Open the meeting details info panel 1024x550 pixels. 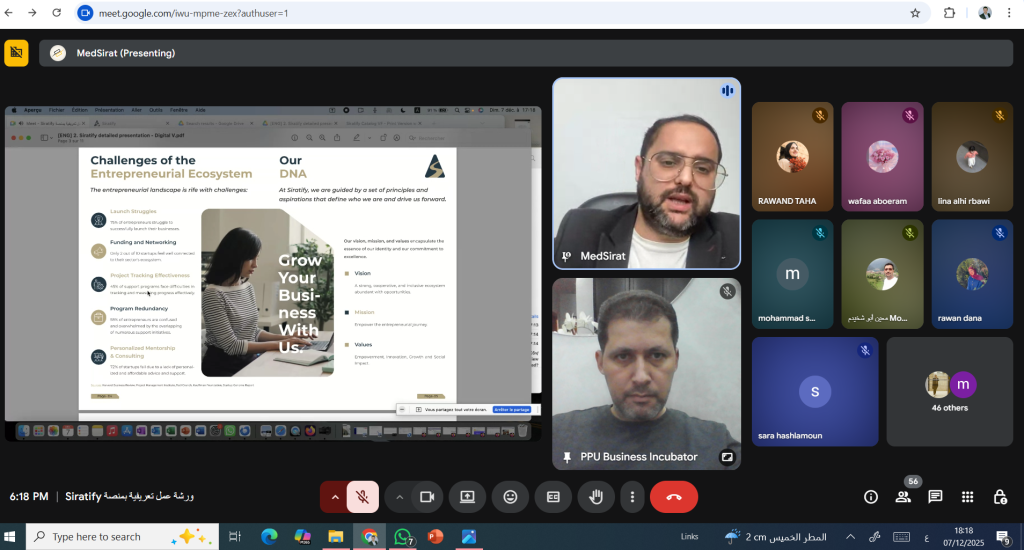[870, 497]
